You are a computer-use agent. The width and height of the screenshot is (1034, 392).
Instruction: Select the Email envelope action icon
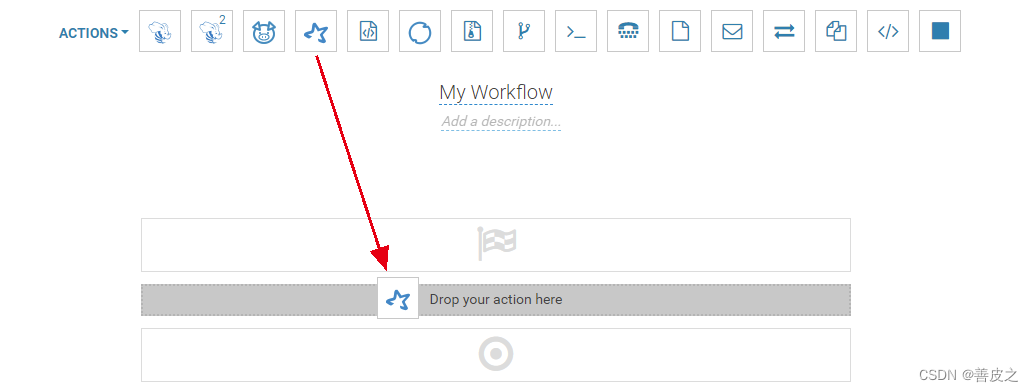pos(732,31)
